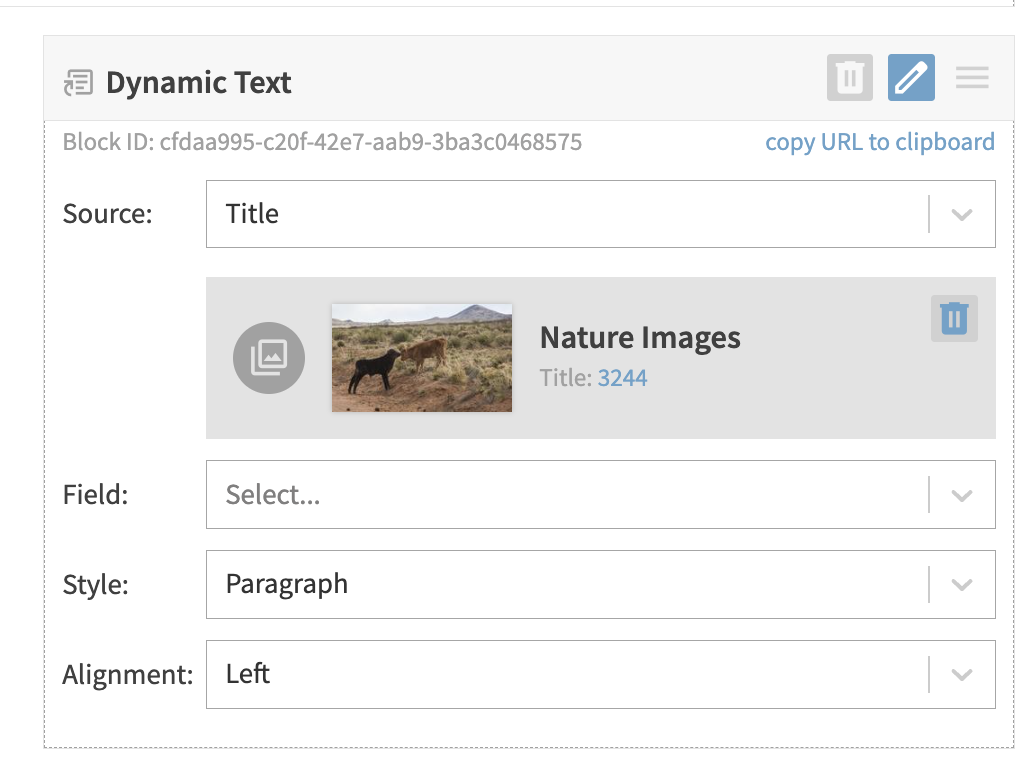The image size is (1036, 776).
Task: Click the chevron arrow in Style selector
Action: 961,584
